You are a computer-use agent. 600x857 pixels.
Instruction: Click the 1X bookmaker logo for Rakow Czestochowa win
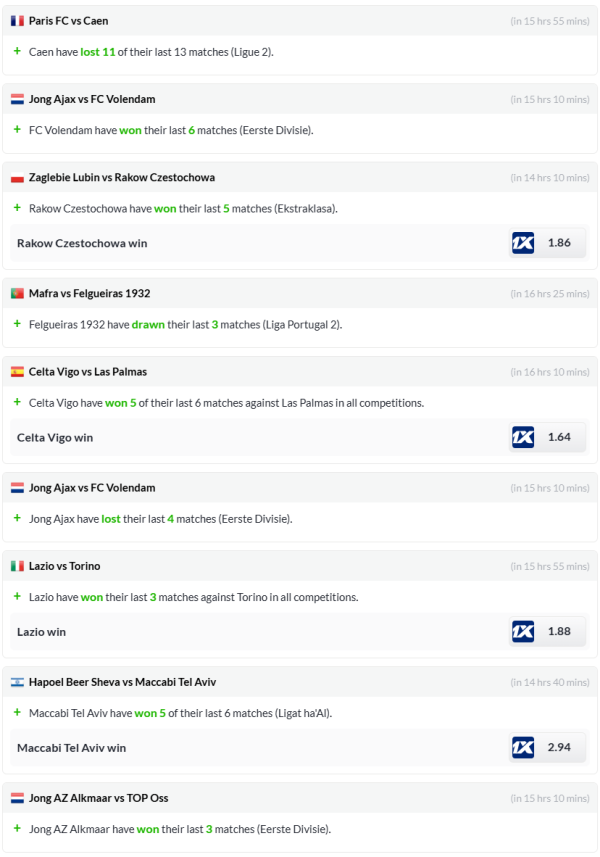tap(523, 243)
